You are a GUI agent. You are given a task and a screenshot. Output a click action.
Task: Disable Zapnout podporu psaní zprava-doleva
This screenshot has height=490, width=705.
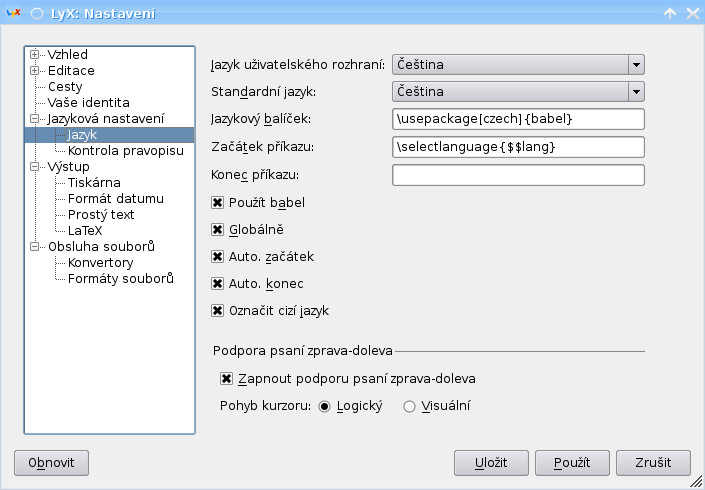coord(226,379)
